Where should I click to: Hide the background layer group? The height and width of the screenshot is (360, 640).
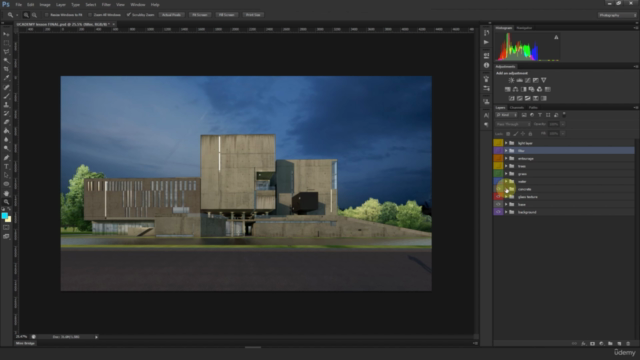[x=498, y=212]
